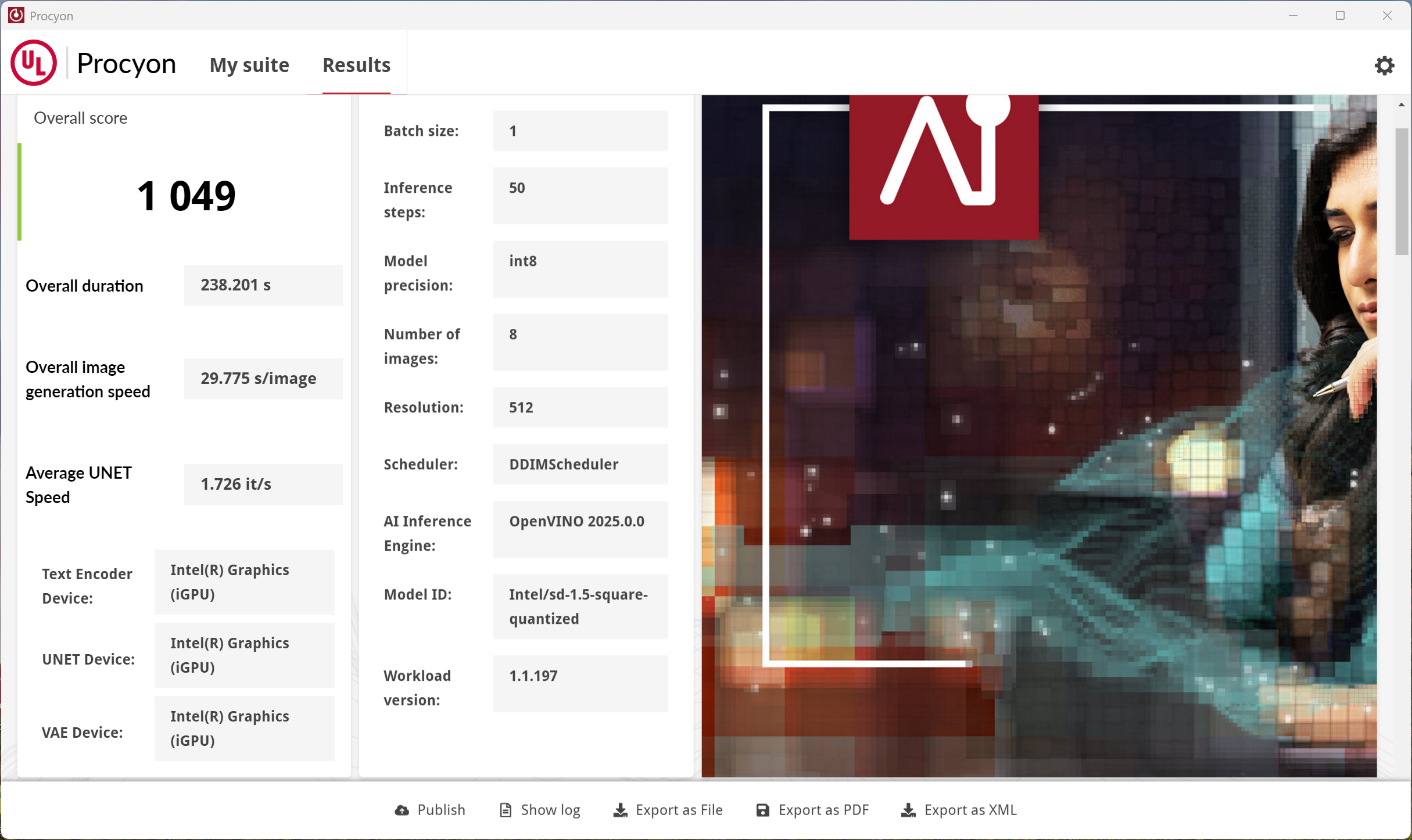The image size is (1412, 840).
Task: Choose Export as XML
Action: pos(959,810)
